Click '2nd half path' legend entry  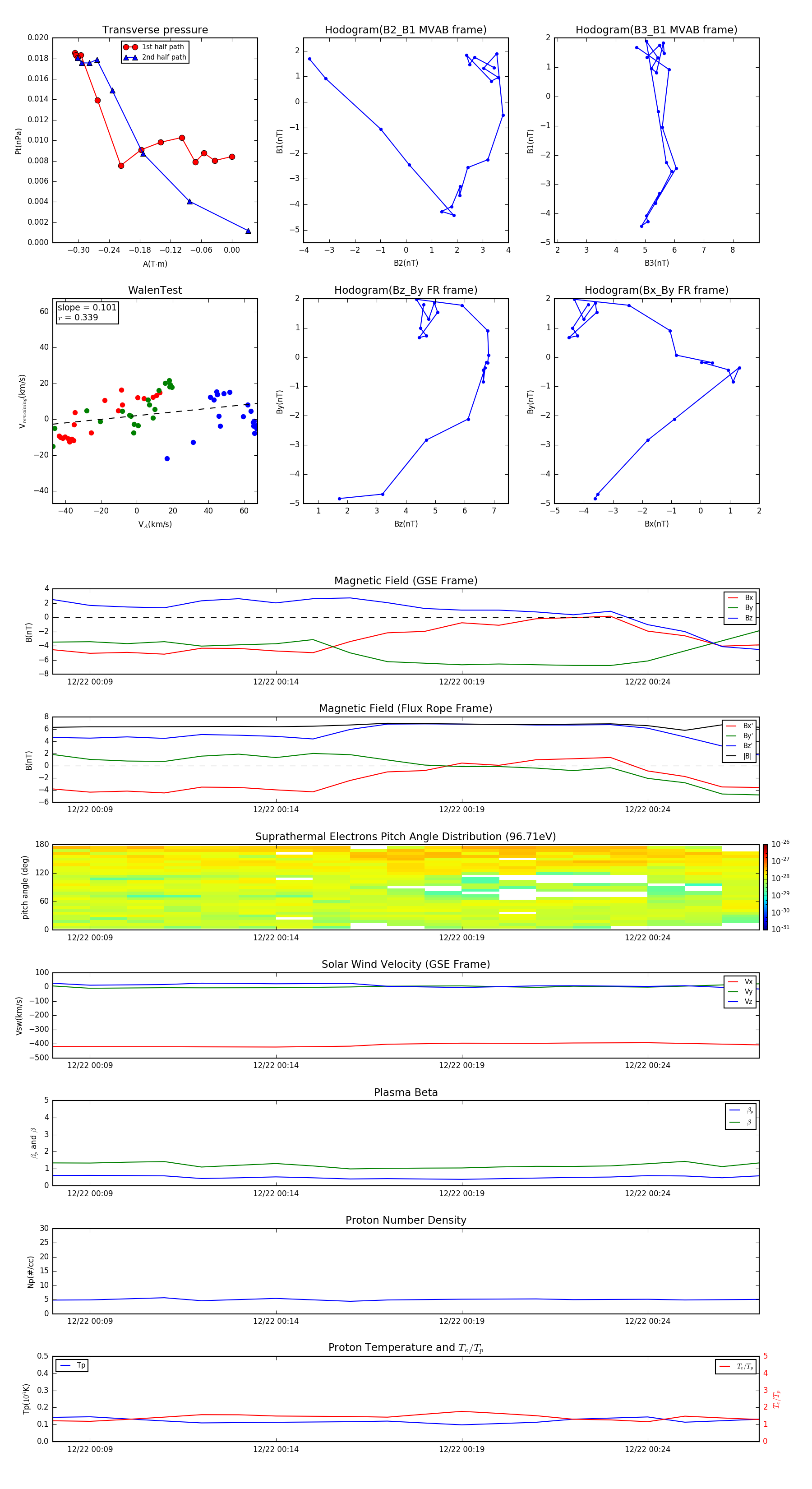[x=154, y=57]
